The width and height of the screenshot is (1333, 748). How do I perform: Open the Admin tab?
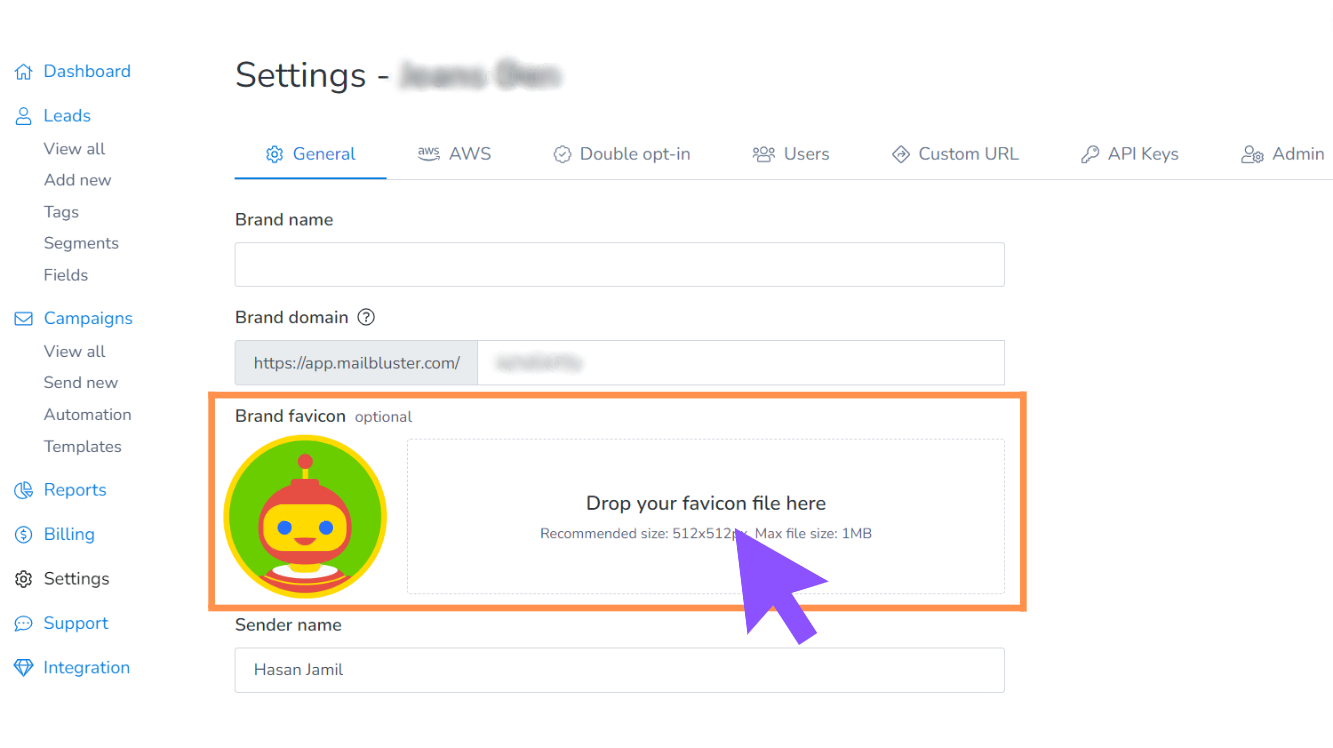1282,154
